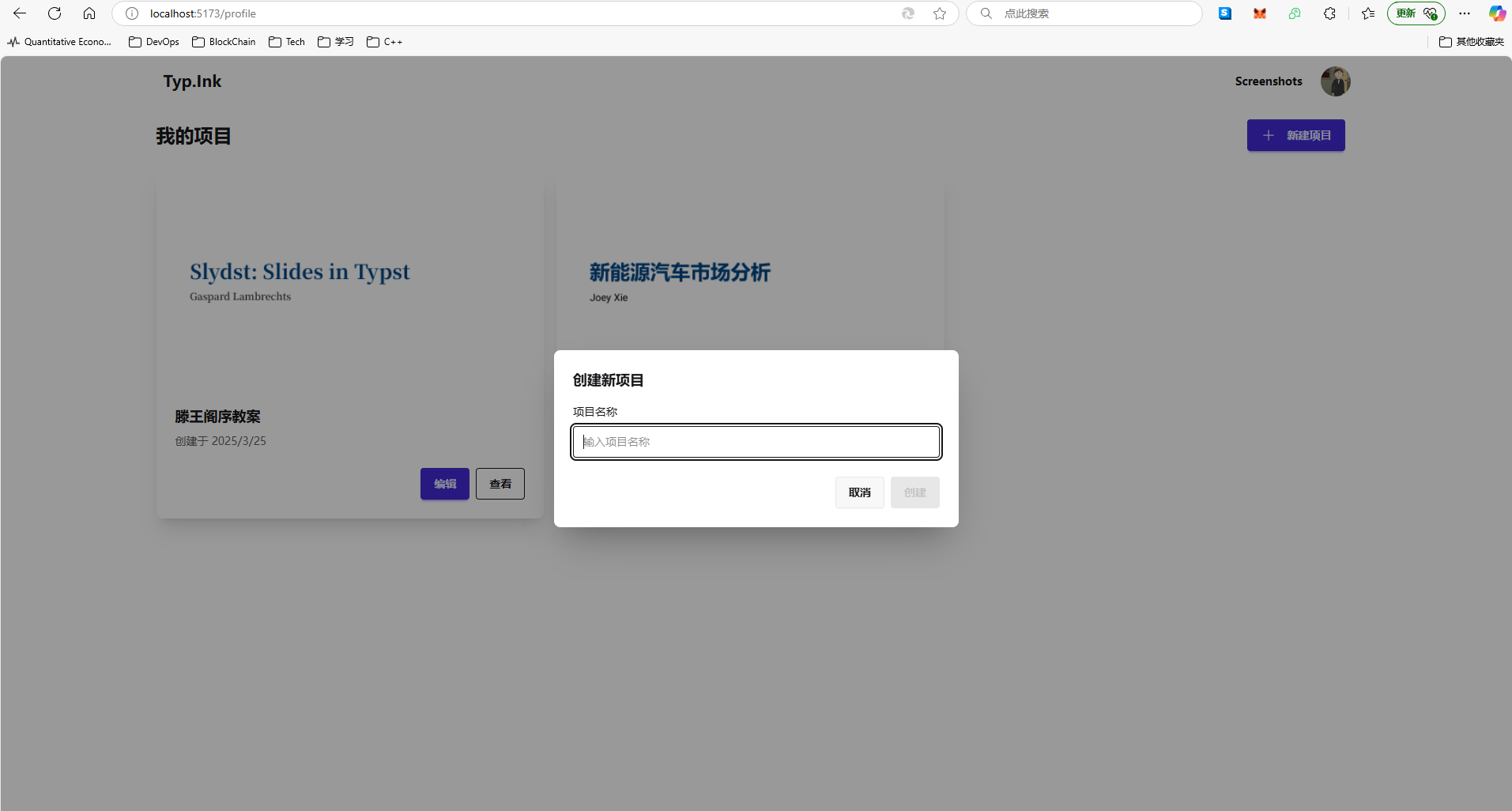Open the Favorites list icon
The image size is (1512, 811).
point(1368,13)
